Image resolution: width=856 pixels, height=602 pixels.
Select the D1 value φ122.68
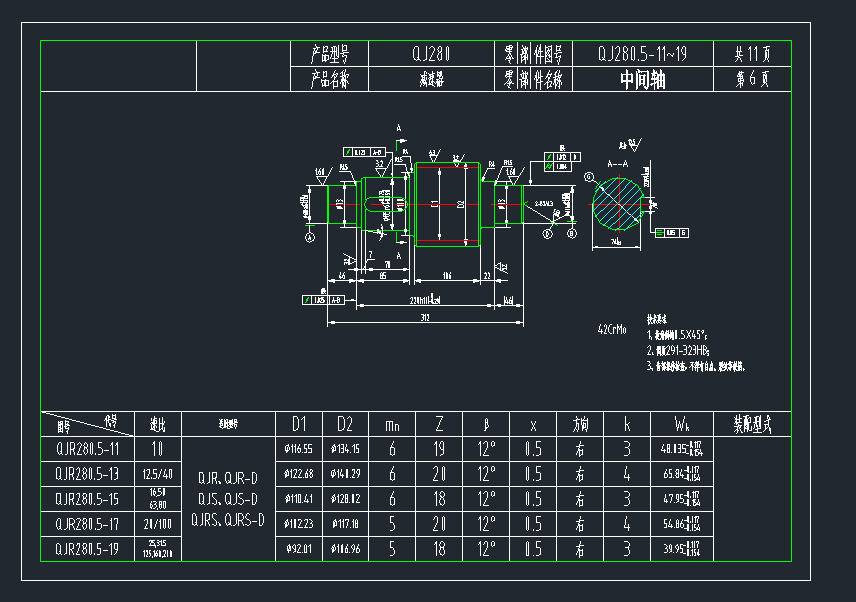[x=299, y=474]
